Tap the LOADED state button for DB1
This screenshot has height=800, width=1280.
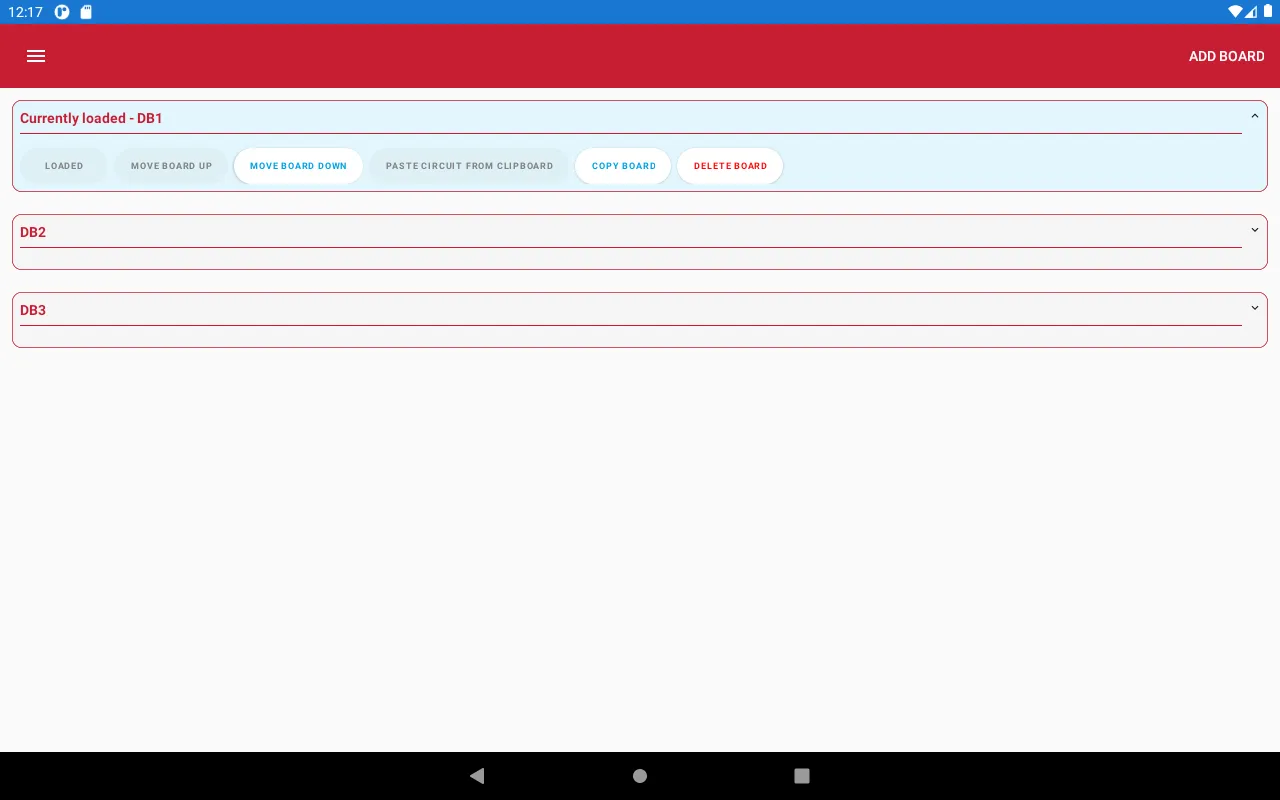click(63, 166)
